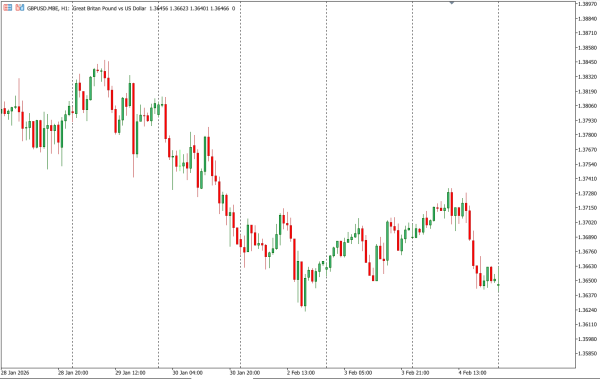The height and width of the screenshot is (379, 600).
Task: Click the chart shift triangle marker at top
Action: point(452,2)
